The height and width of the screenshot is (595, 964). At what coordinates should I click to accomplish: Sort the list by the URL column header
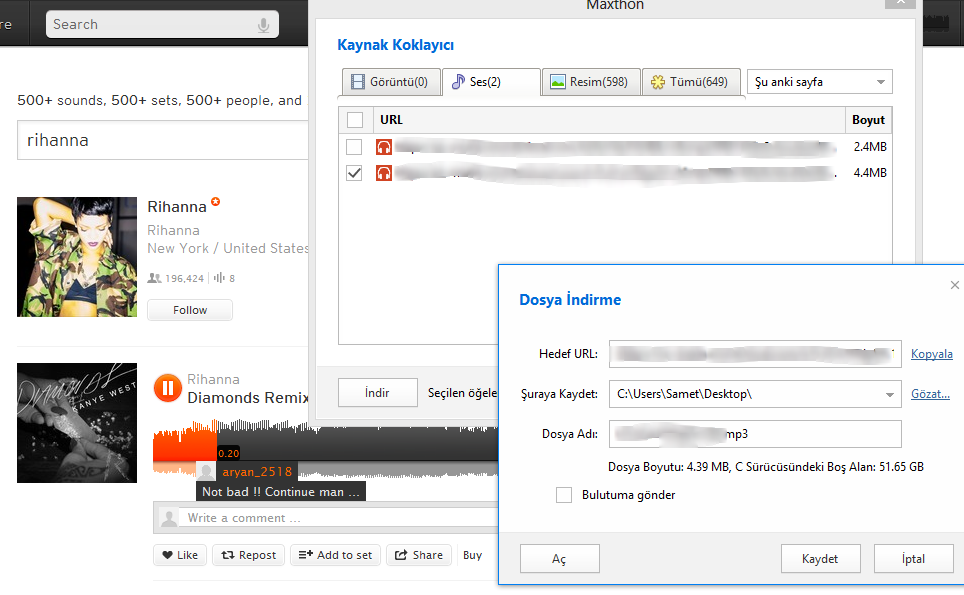pyautogui.click(x=609, y=120)
